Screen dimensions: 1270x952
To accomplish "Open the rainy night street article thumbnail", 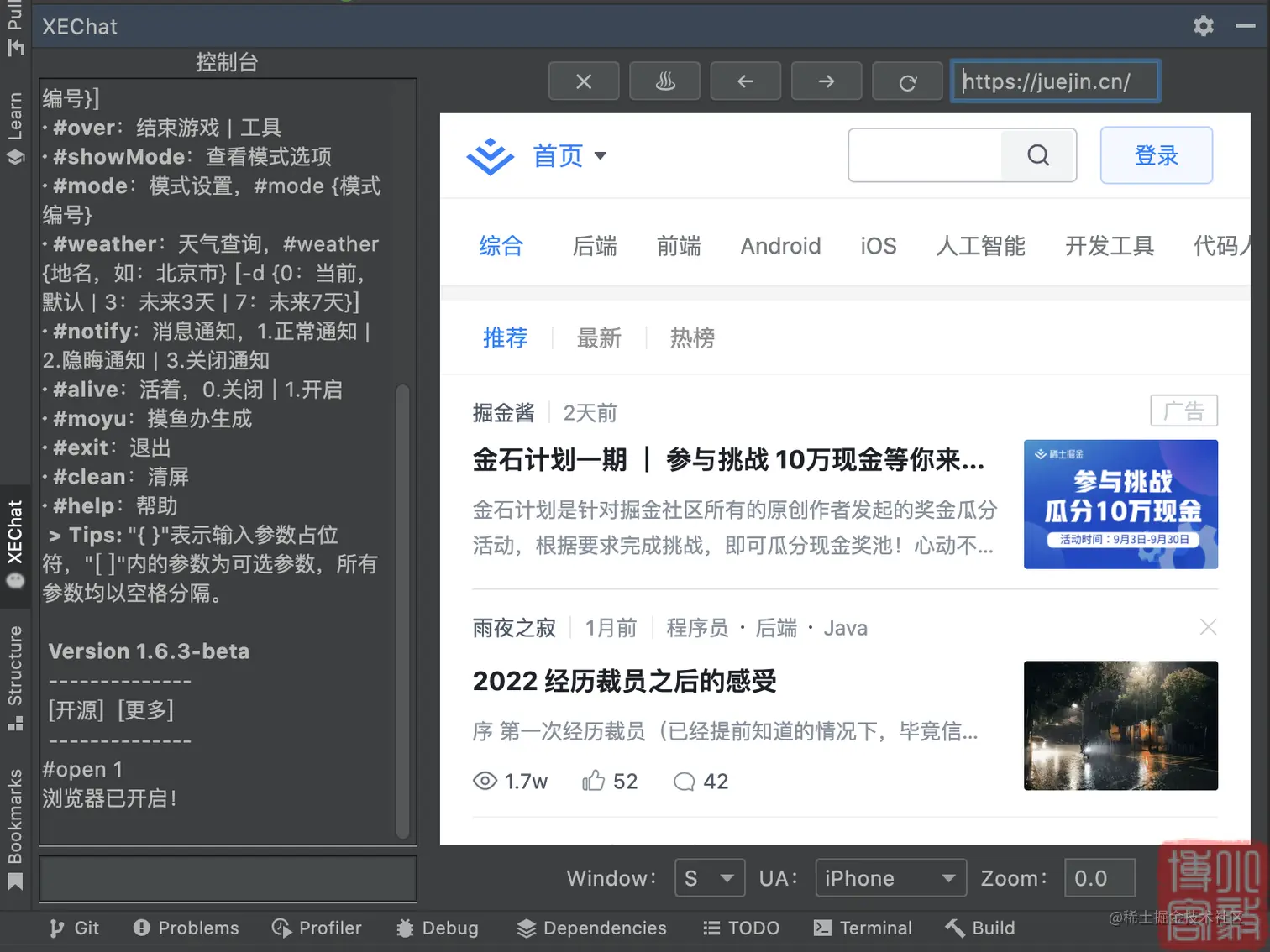I will (x=1120, y=725).
